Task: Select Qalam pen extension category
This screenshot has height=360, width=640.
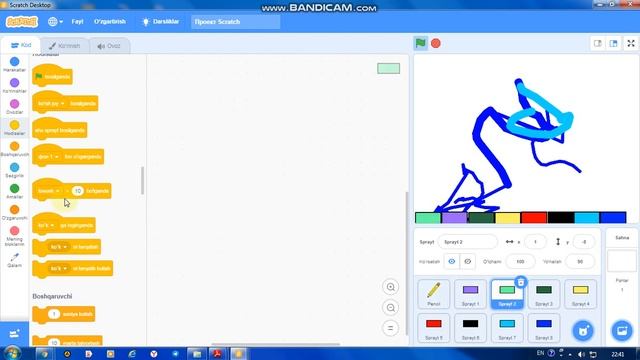Action: [14, 260]
